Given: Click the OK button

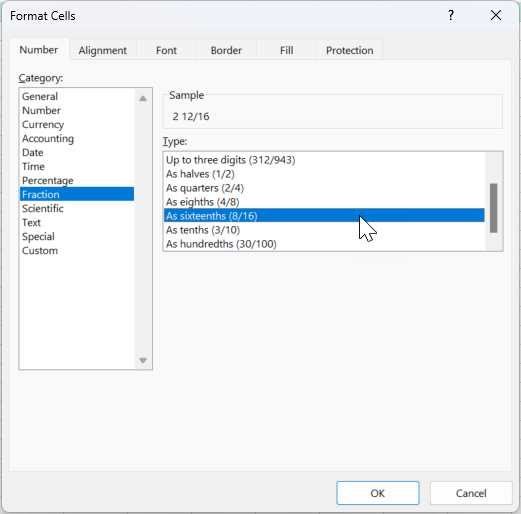Looking at the screenshot, I should click(x=378, y=493).
